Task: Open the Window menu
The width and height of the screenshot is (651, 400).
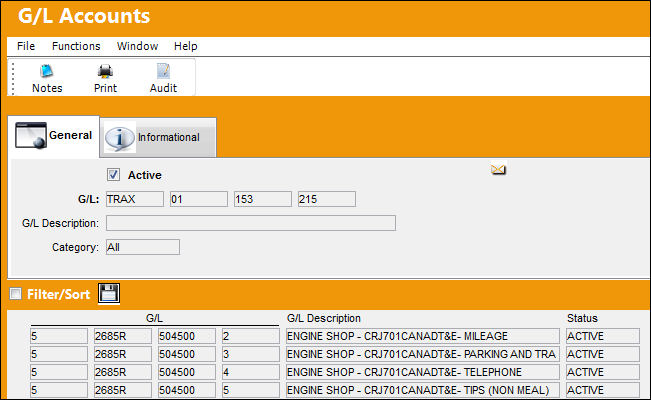Action: [x=137, y=46]
